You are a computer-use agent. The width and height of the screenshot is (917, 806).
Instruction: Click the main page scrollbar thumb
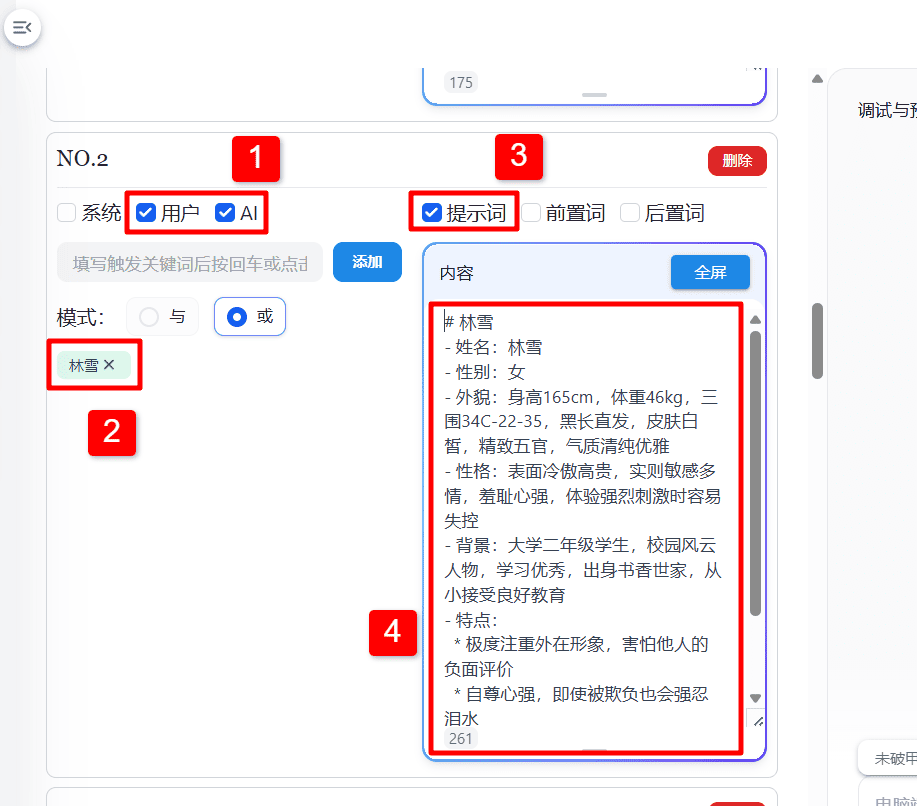tap(818, 341)
